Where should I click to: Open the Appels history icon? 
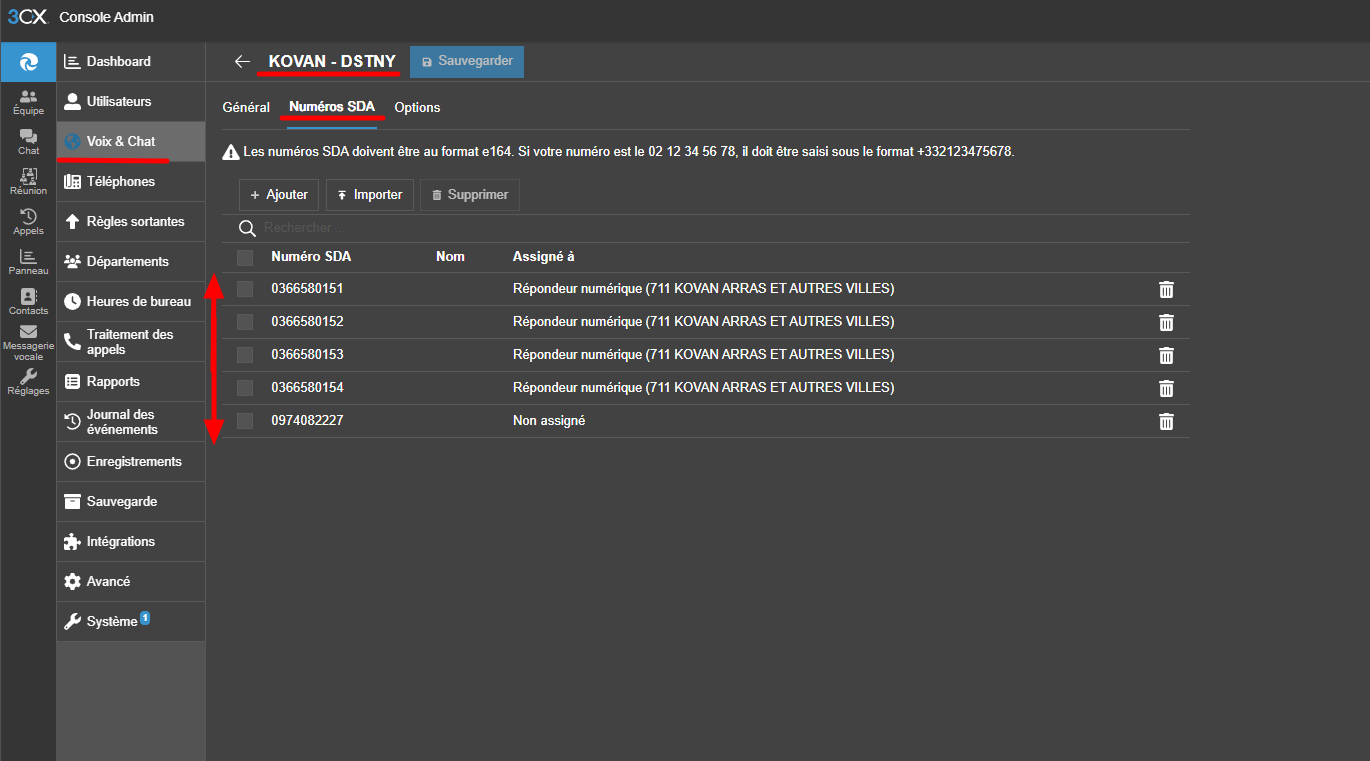pos(28,222)
